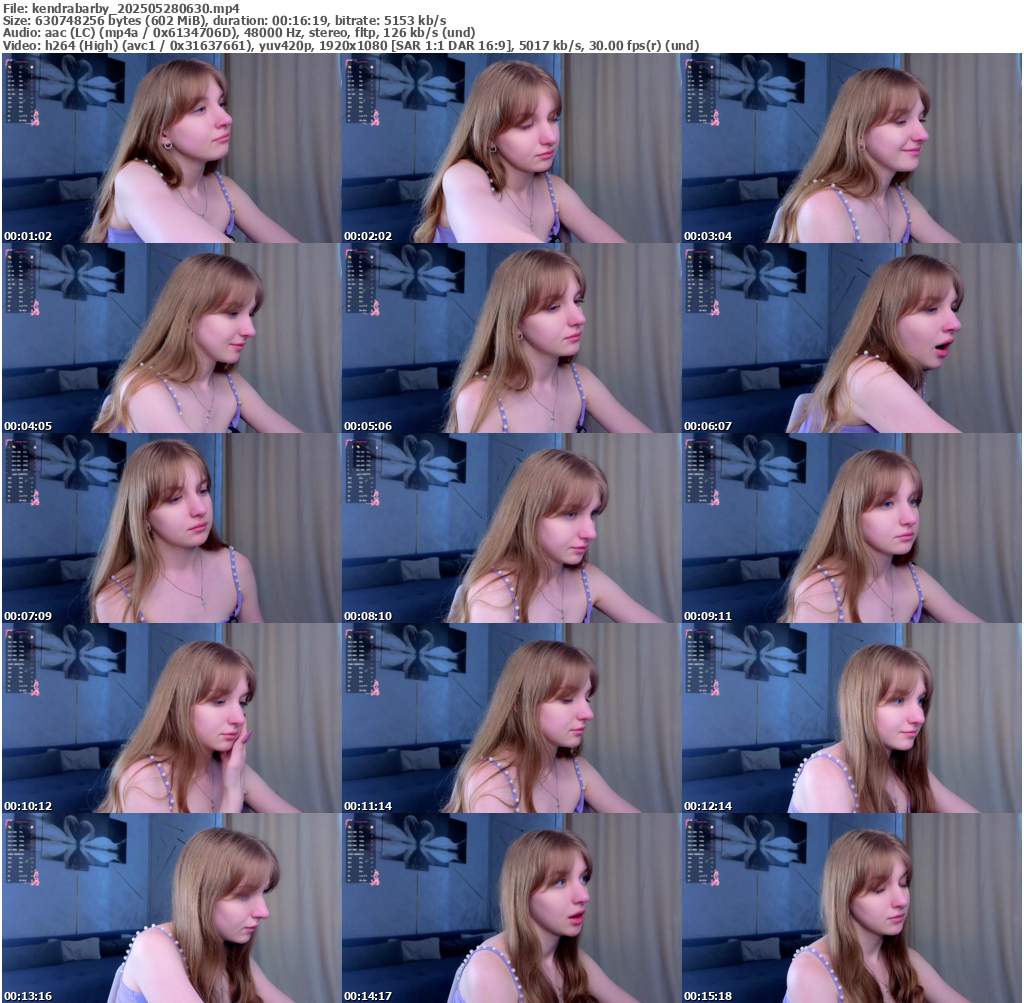View the frame at 00:07:09
The image size is (1024, 1003).
[171, 528]
